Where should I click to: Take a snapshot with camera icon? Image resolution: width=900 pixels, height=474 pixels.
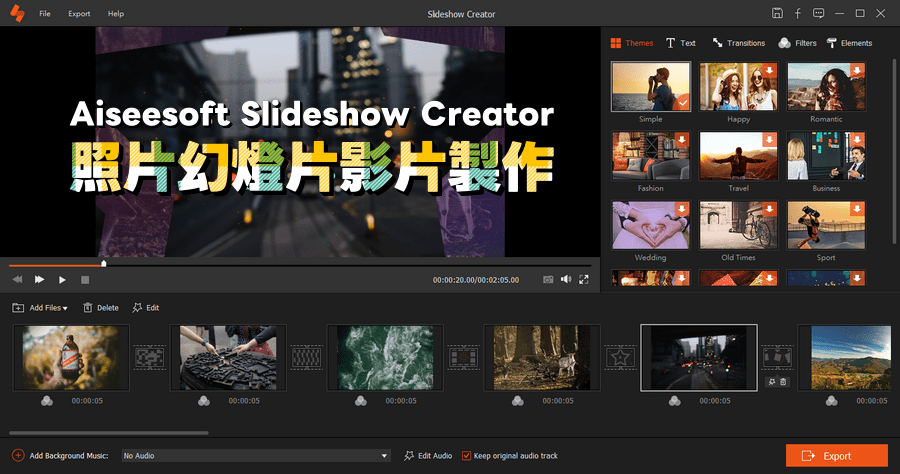pyautogui.click(x=548, y=279)
